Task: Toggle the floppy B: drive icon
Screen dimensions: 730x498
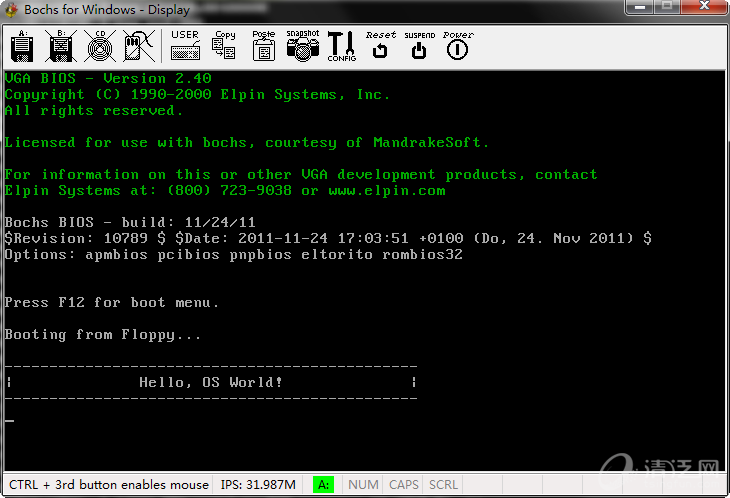Action: pyautogui.click(x=60, y=46)
